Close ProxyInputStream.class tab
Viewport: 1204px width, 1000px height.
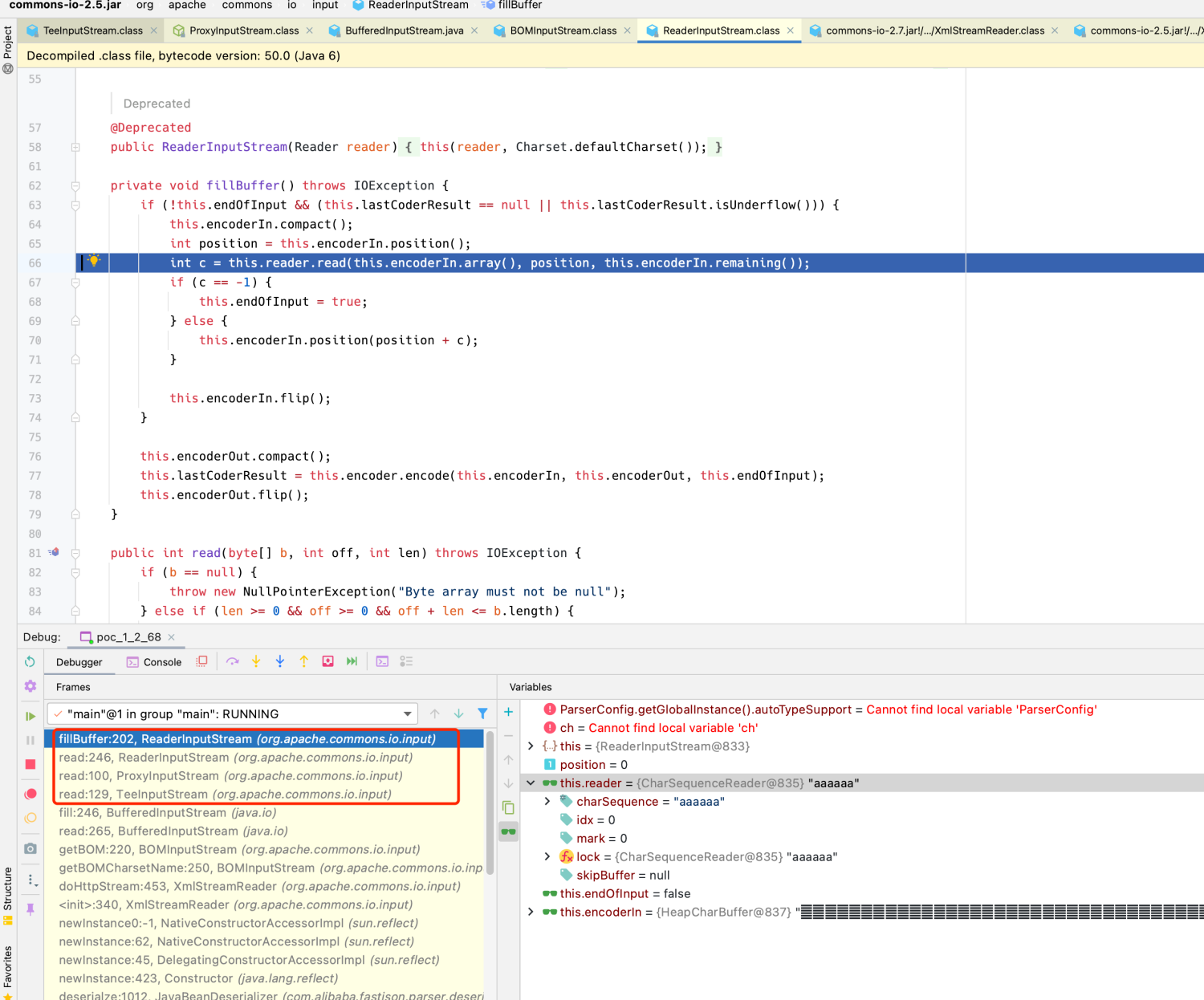click(310, 30)
